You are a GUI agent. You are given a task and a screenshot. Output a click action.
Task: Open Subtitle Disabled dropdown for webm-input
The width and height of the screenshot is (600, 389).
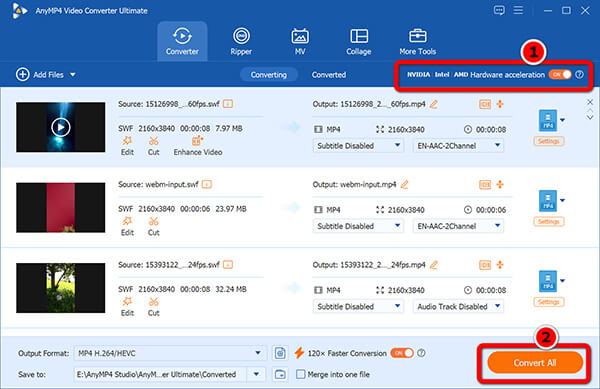click(x=359, y=226)
